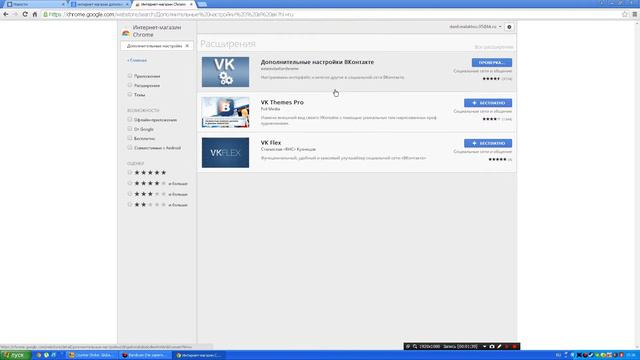Screen dimensions: 640x360
Task: Open the Chrome main menu icon
Action: 635,14
